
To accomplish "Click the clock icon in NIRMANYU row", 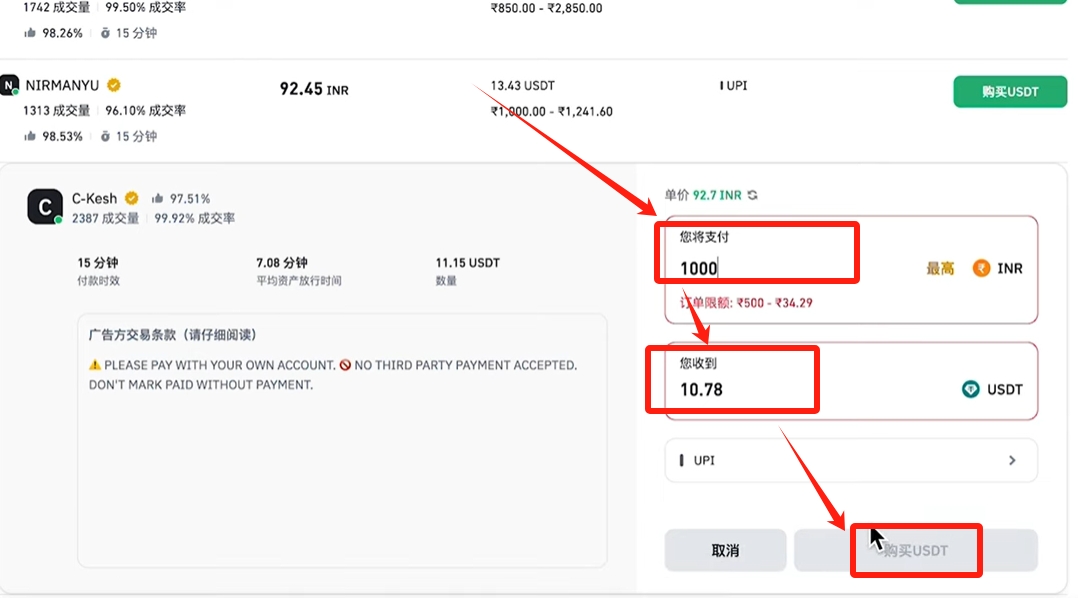I will (105, 136).
